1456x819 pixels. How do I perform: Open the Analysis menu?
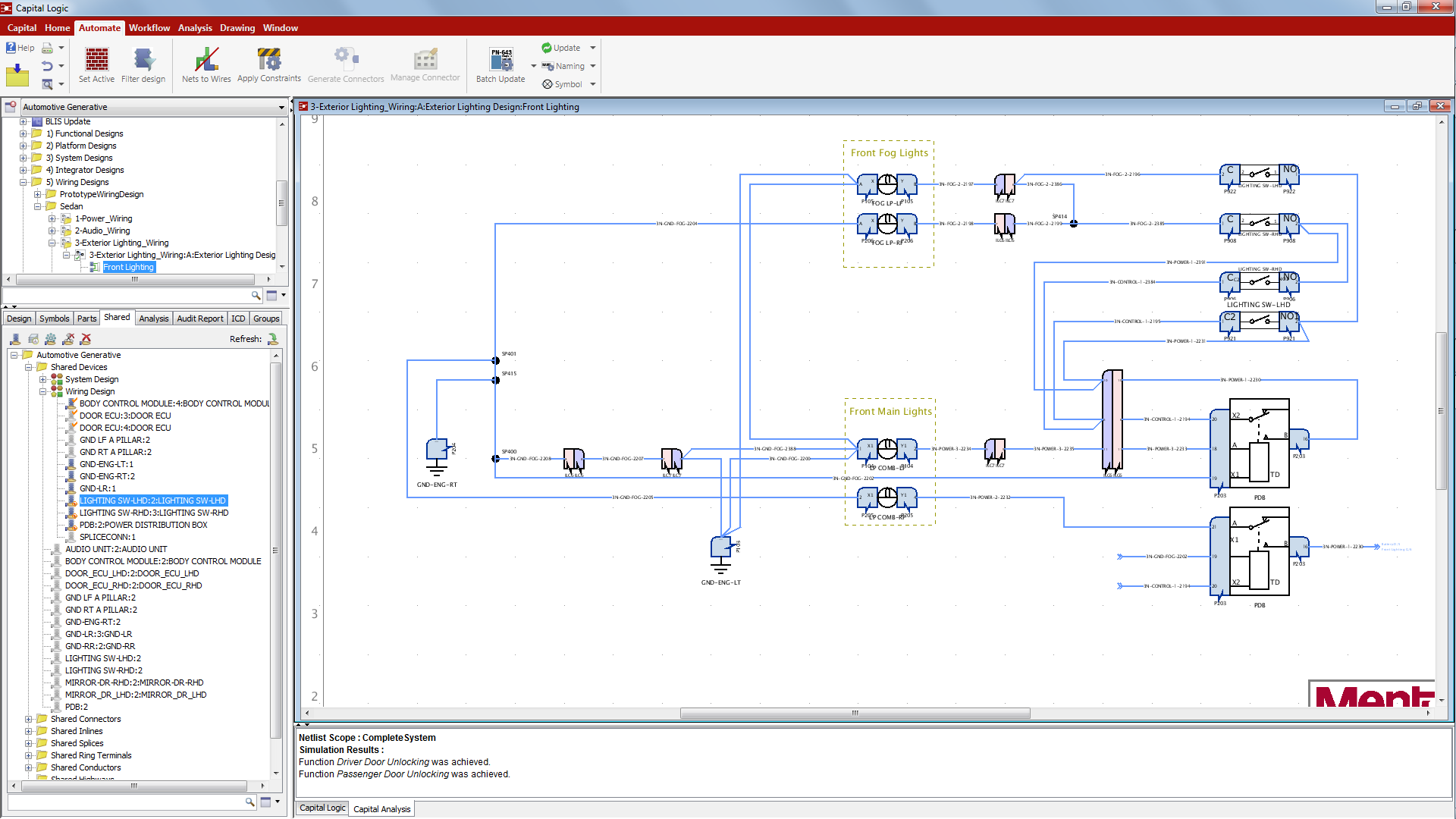[x=195, y=28]
